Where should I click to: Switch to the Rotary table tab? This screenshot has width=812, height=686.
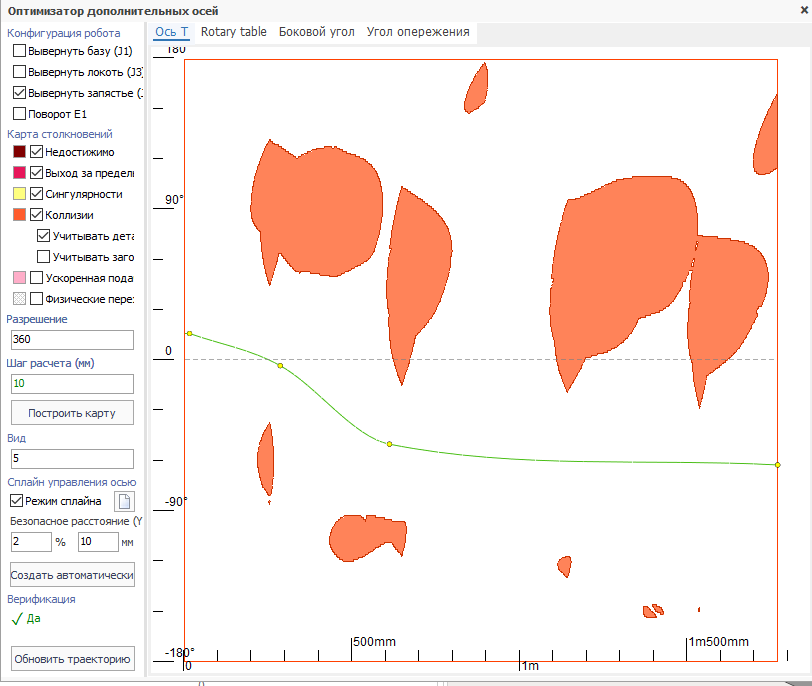(x=233, y=32)
